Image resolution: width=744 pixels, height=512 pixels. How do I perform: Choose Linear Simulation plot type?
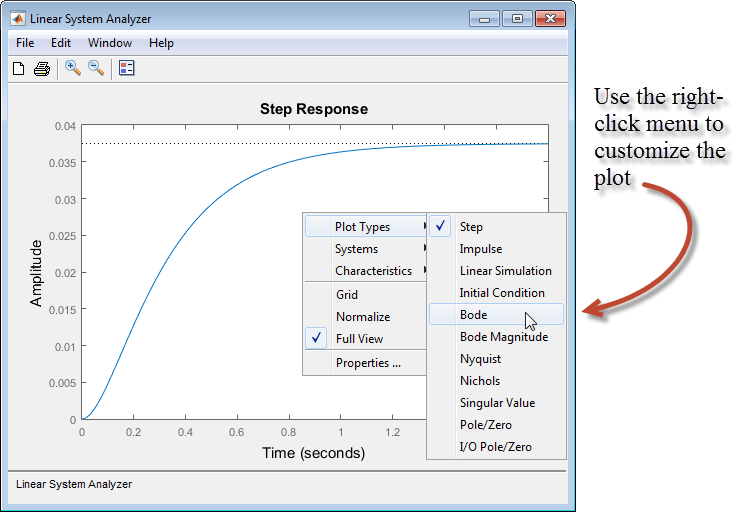coord(496,270)
